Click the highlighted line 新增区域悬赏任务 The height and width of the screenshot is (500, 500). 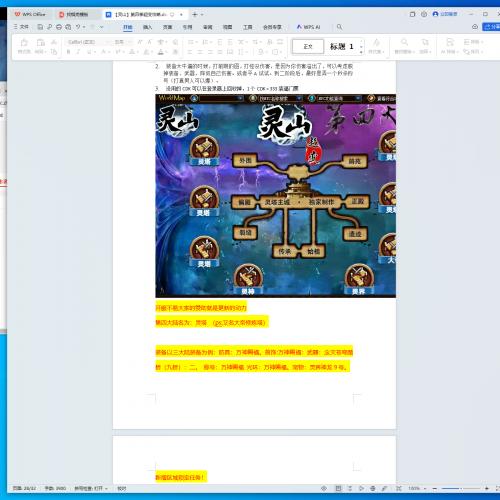[x=181, y=477]
